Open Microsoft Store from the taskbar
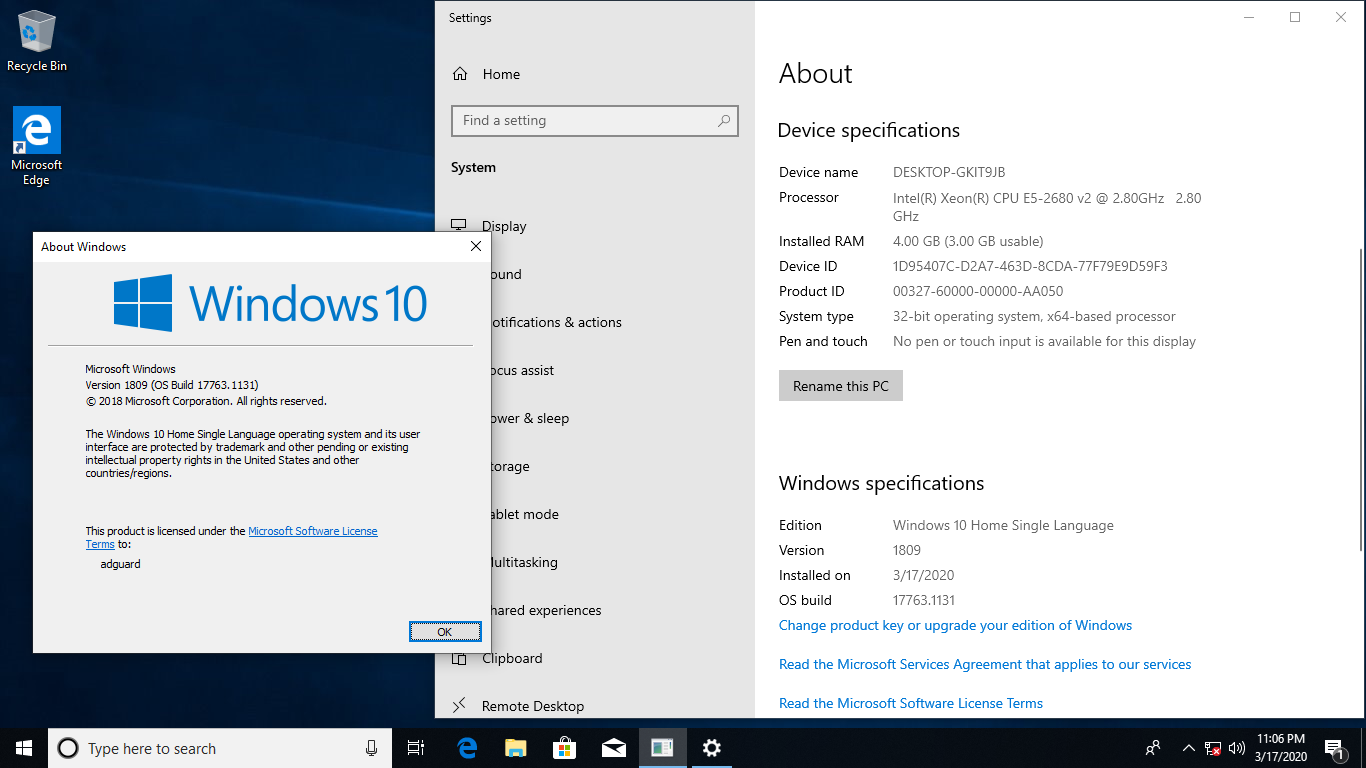1366x768 pixels. [565, 748]
